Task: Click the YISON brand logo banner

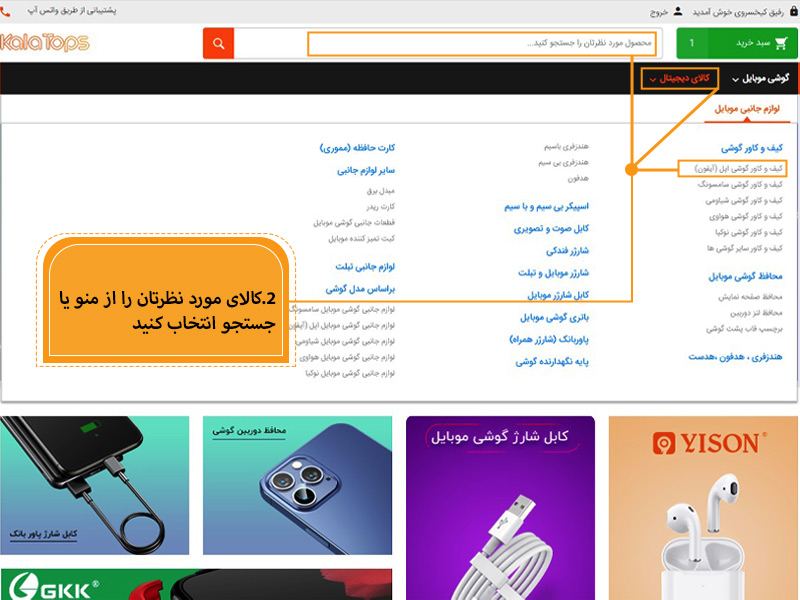Action: click(x=703, y=507)
